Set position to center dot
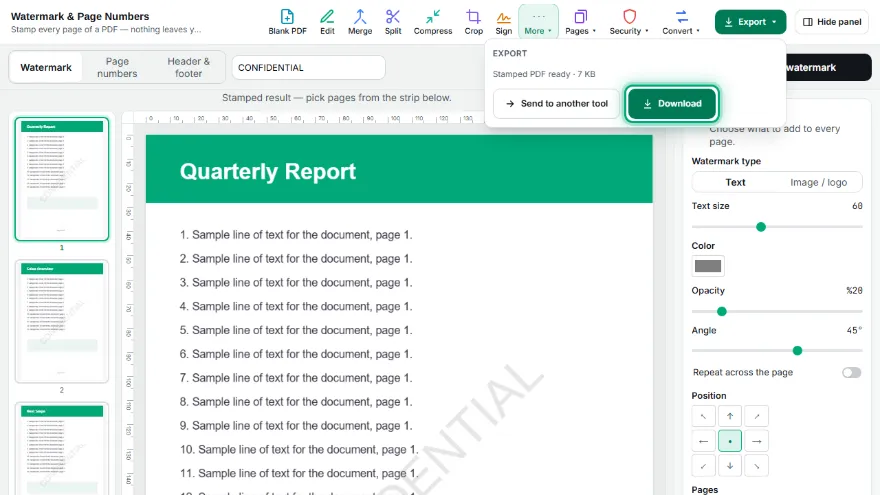The height and width of the screenshot is (495, 880). pos(730,441)
